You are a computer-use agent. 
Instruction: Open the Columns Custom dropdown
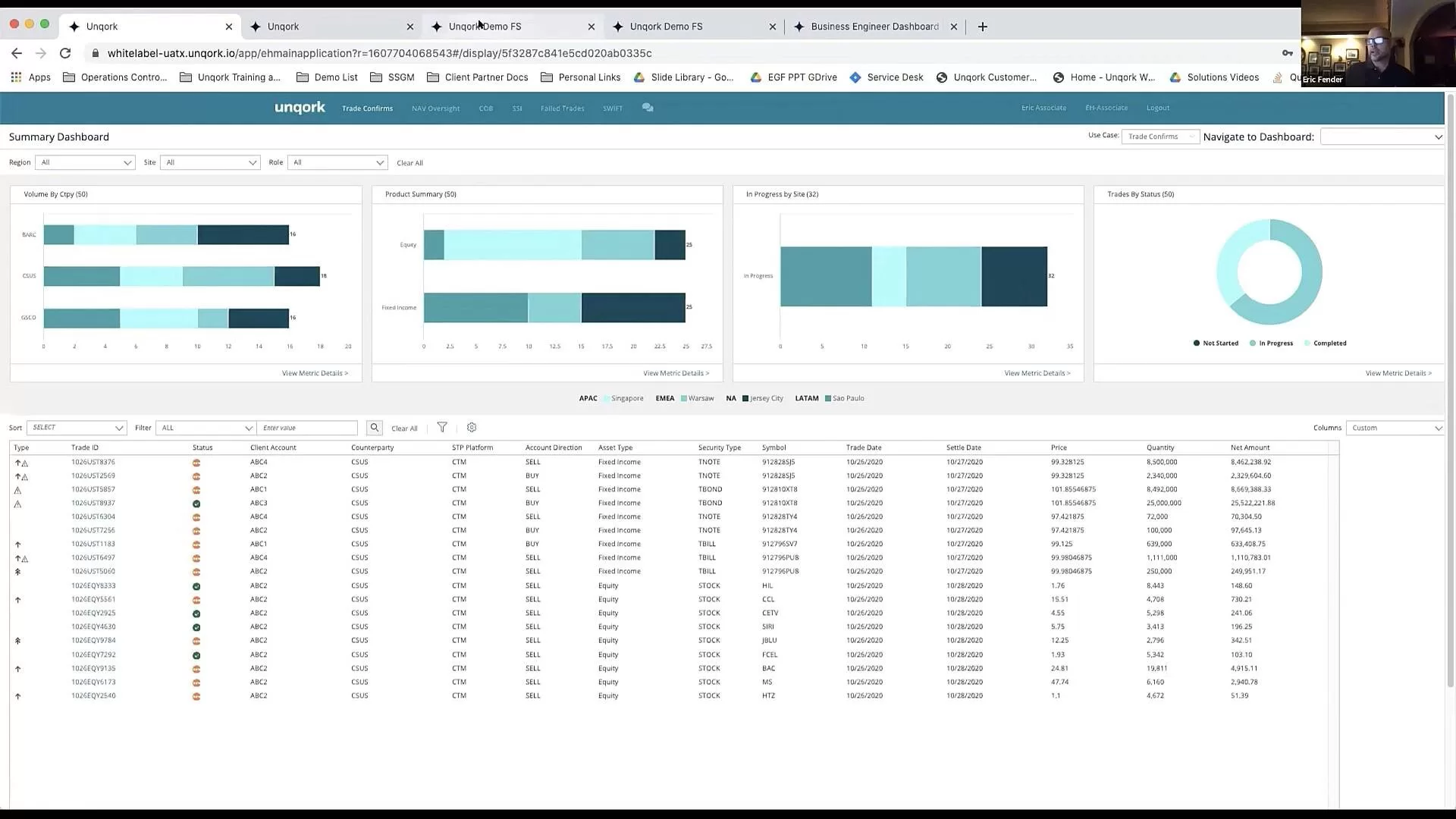[x=1395, y=428]
